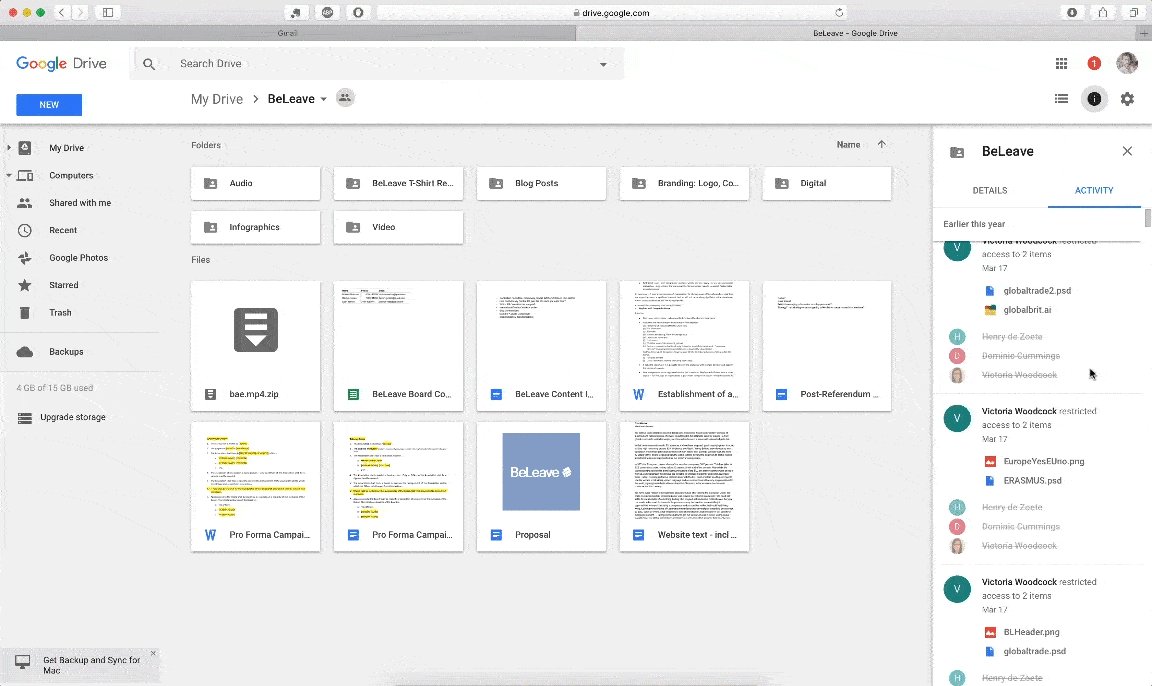This screenshot has height=686, width=1152.
Task: Open the Google apps grid icon
Action: 1061,64
